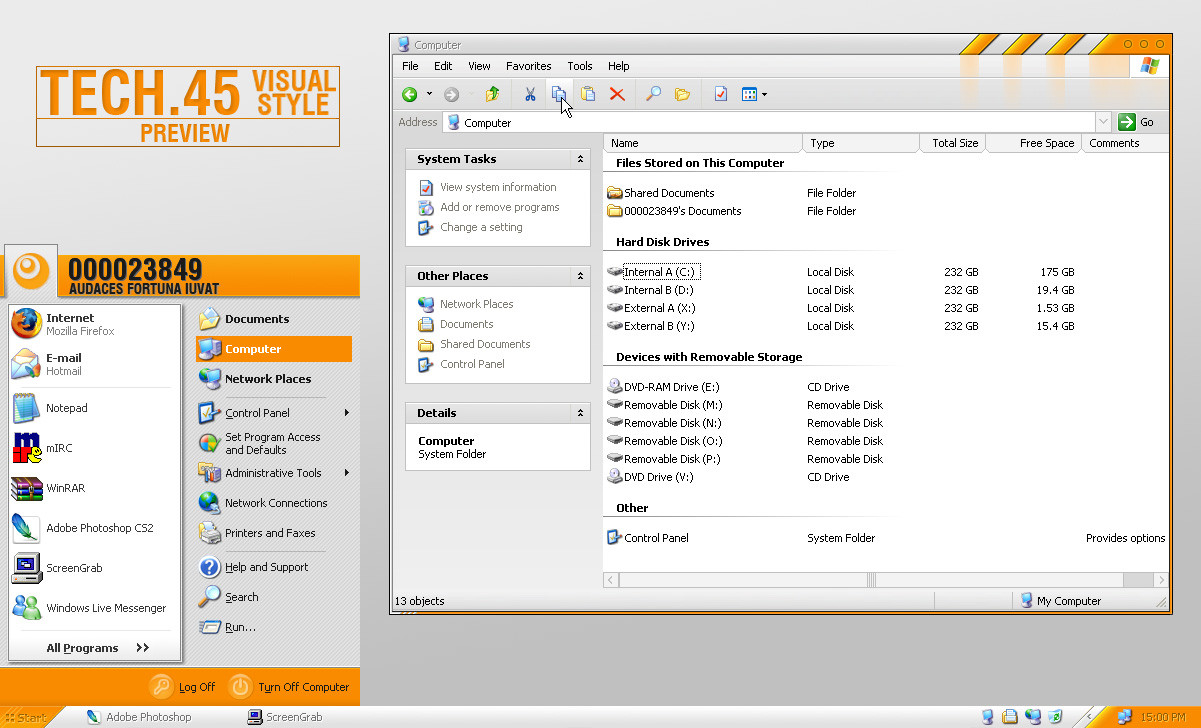Viewport: 1201px width, 728px height.
Task: Click the red X Delete toolbar icon
Action: 617,94
